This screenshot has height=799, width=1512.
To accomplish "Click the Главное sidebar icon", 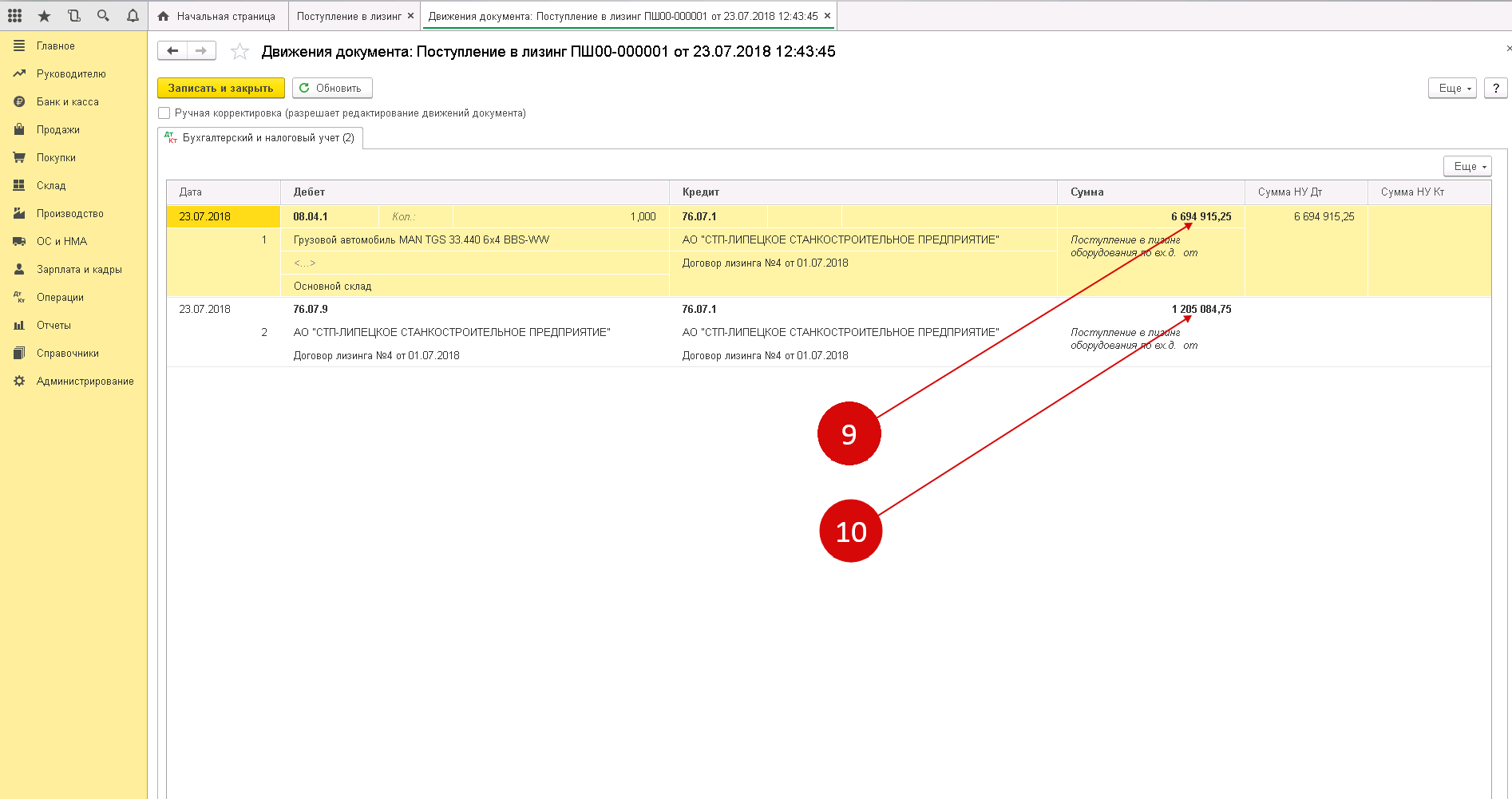I will [x=19, y=45].
